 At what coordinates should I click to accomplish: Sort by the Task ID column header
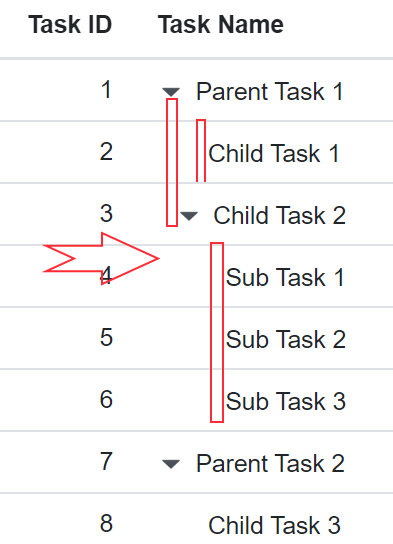tap(70, 25)
